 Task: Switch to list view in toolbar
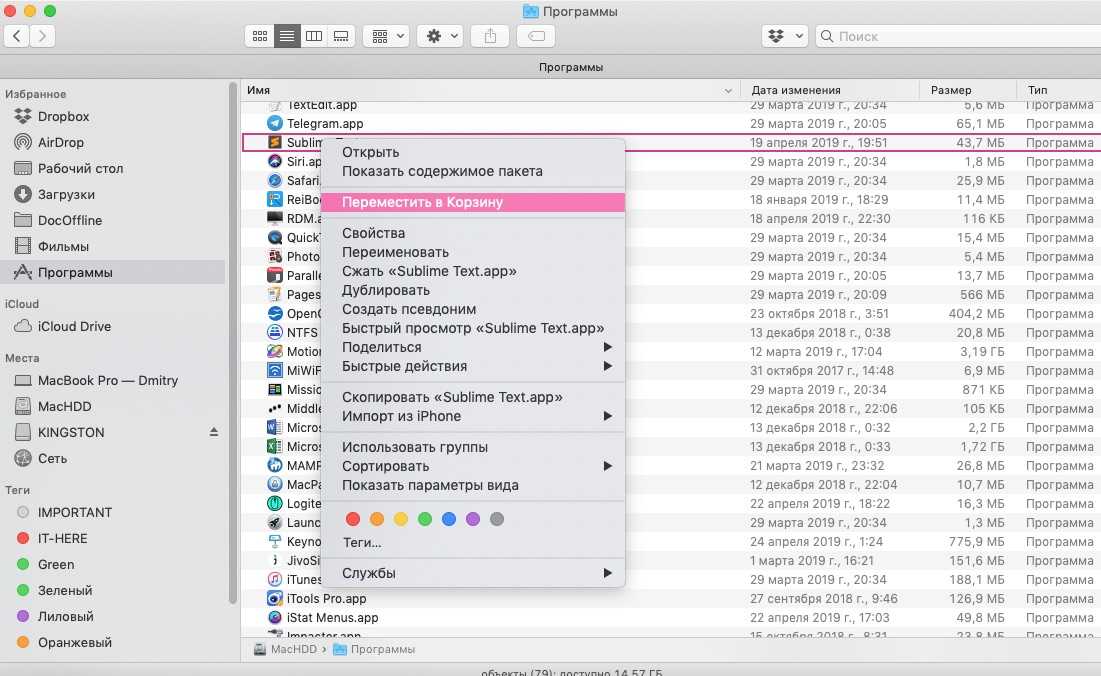click(287, 36)
